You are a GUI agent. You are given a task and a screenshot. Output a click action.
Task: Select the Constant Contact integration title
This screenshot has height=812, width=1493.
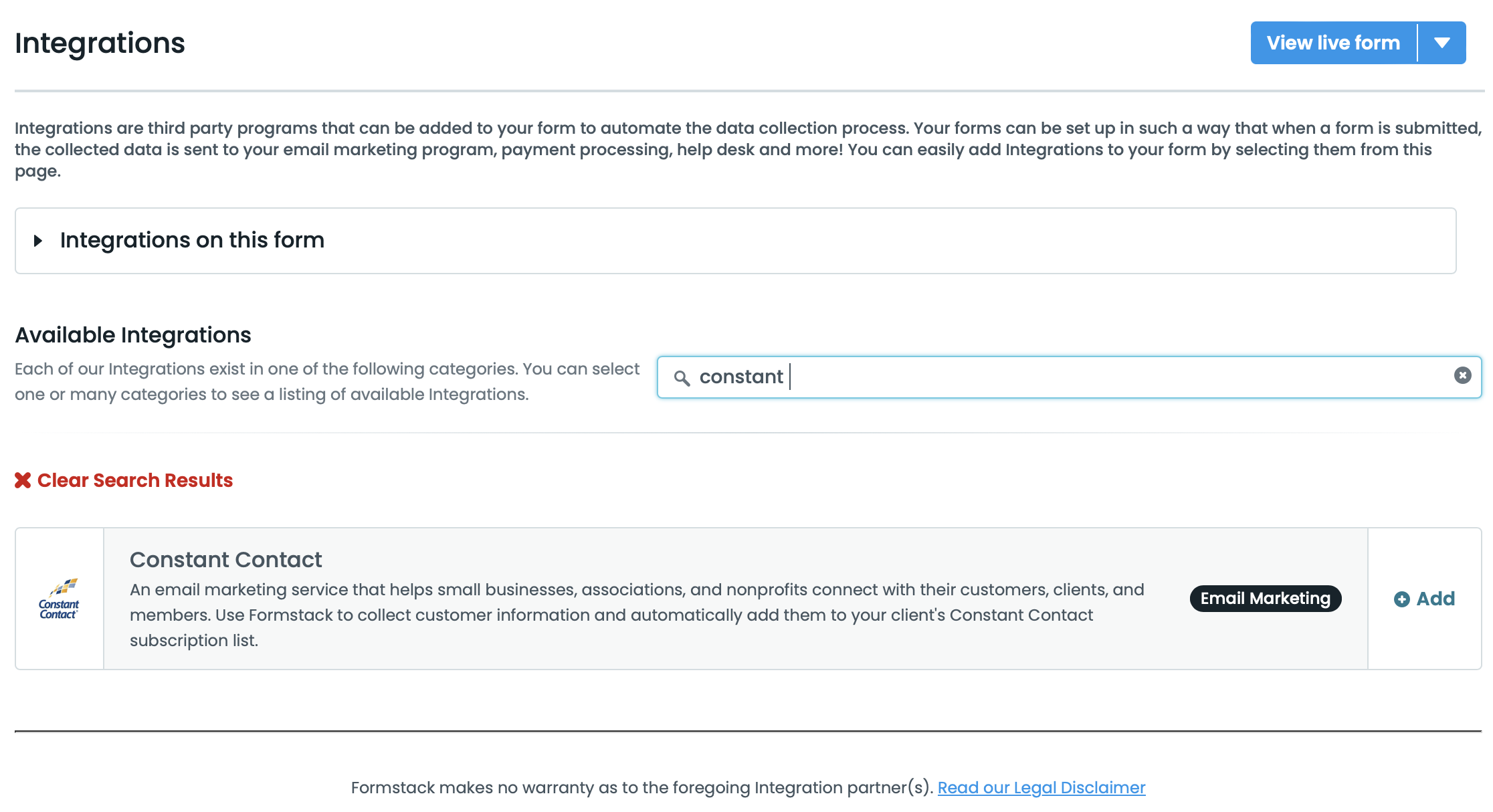click(225, 560)
